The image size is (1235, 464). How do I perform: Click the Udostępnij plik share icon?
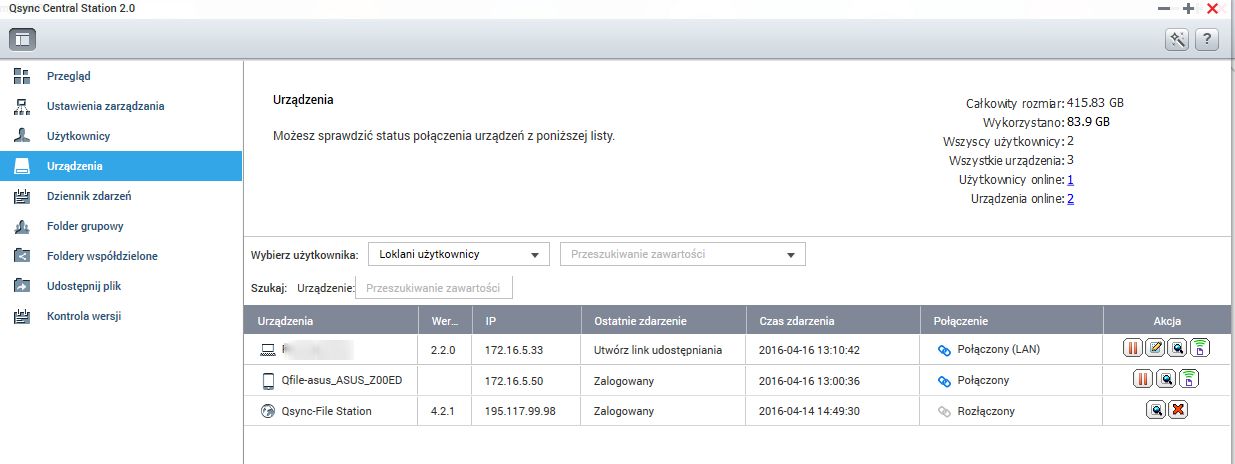(22, 286)
